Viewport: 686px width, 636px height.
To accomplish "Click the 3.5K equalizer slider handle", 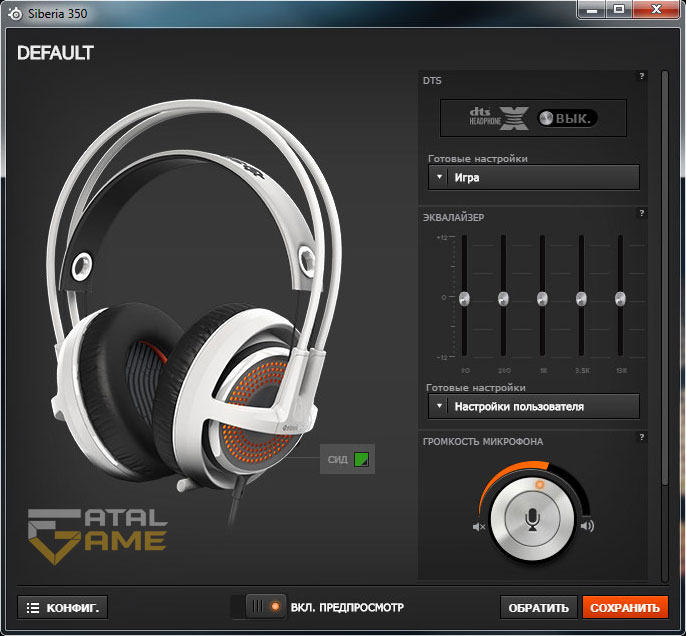I will pos(581,299).
